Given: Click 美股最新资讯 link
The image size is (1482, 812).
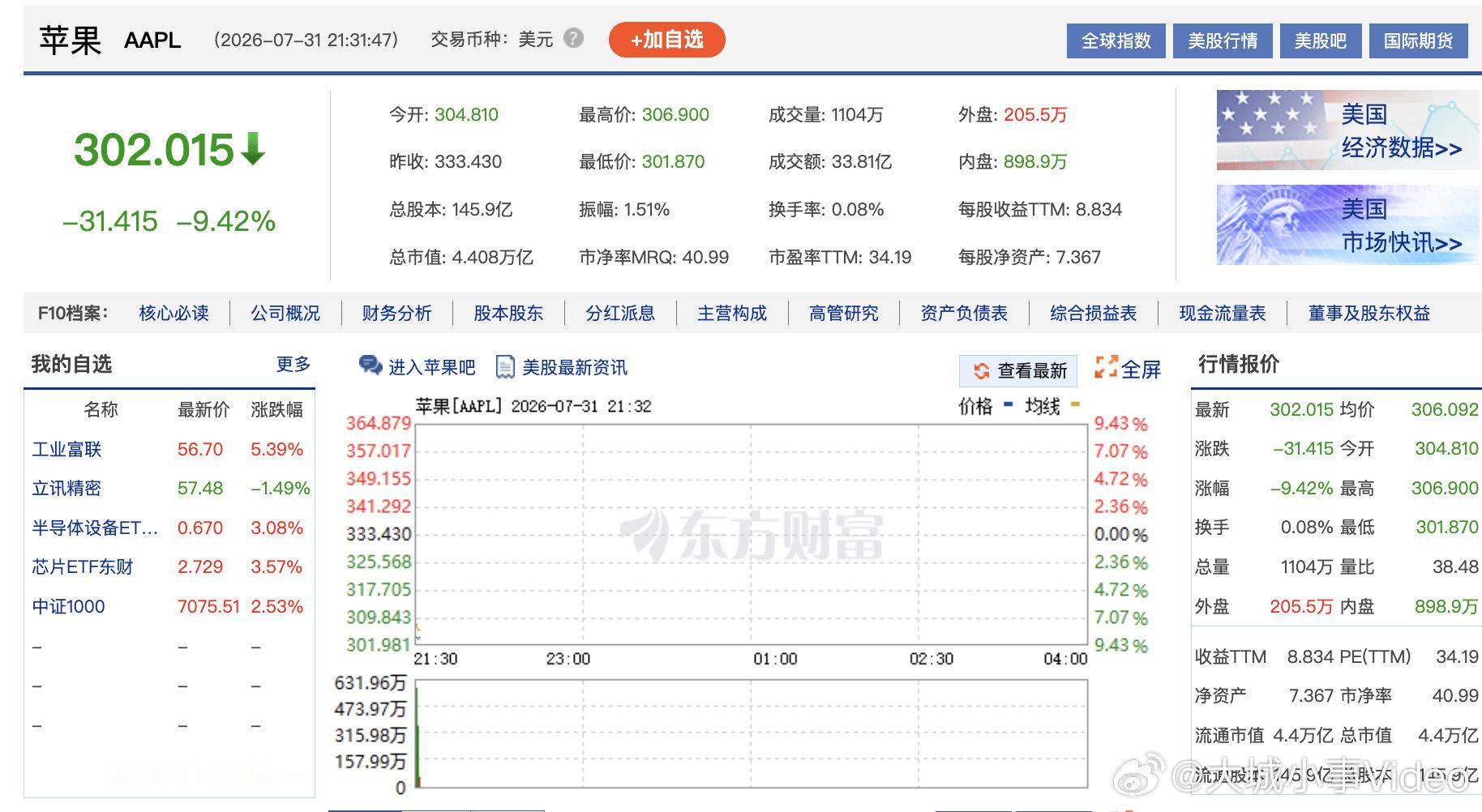Looking at the screenshot, I should point(575,367).
